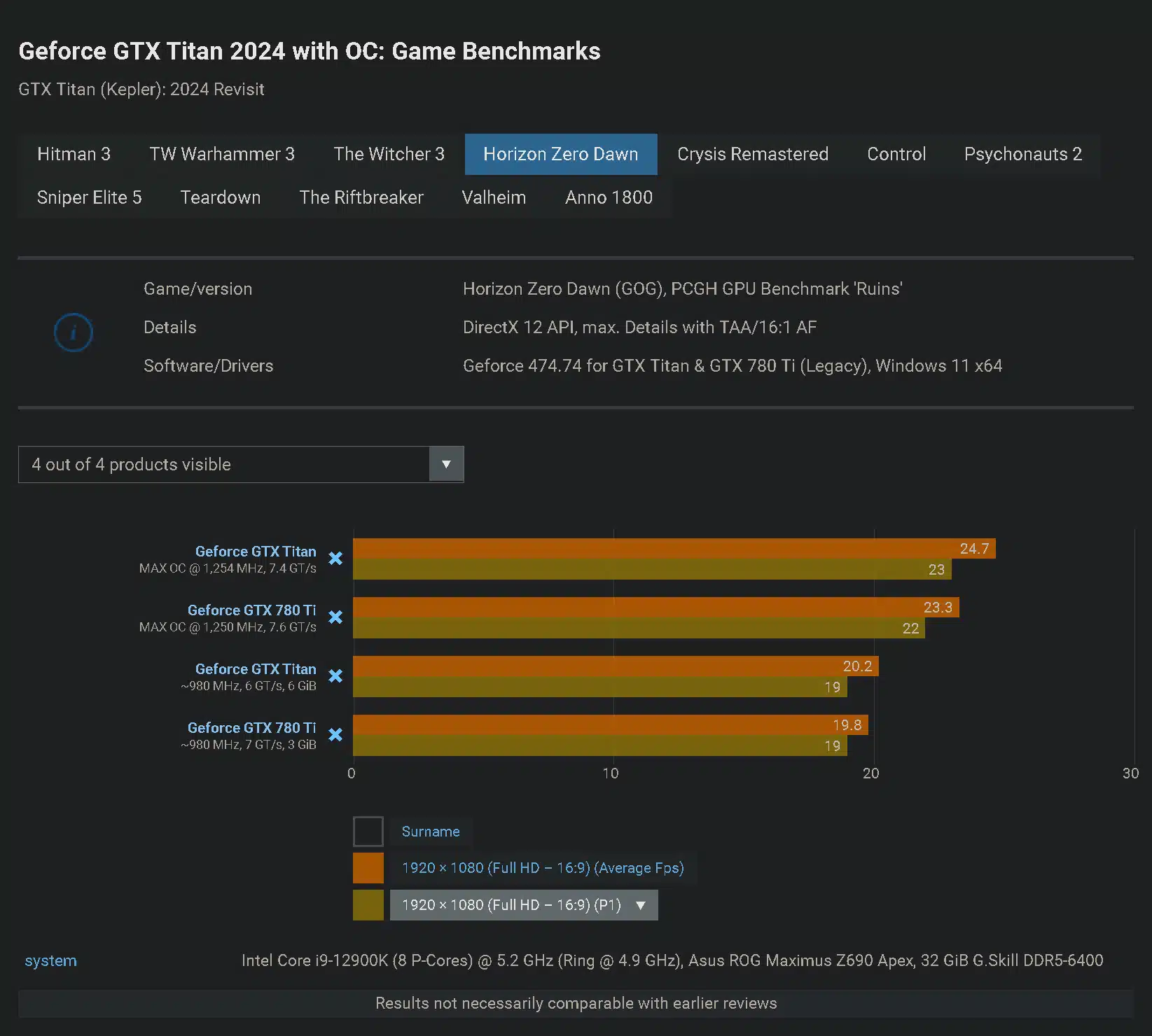Image resolution: width=1152 pixels, height=1036 pixels.
Task: Click the 22 P1 bar
Action: [x=639, y=628]
